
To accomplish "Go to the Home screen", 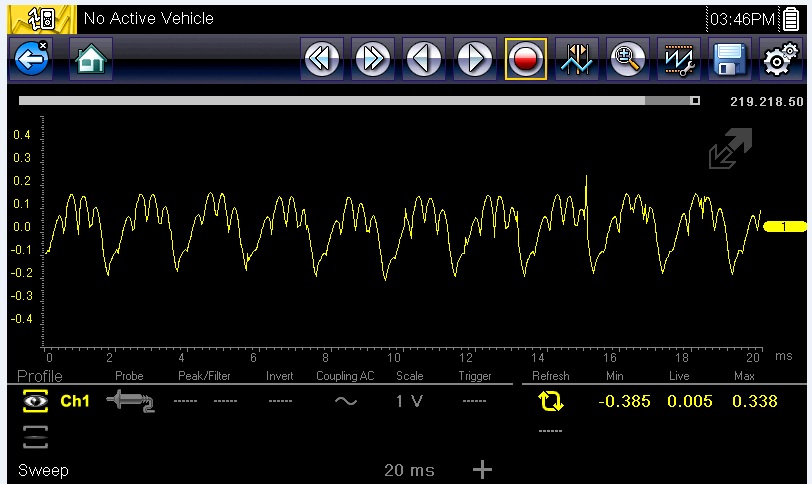I will [x=90, y=60].
